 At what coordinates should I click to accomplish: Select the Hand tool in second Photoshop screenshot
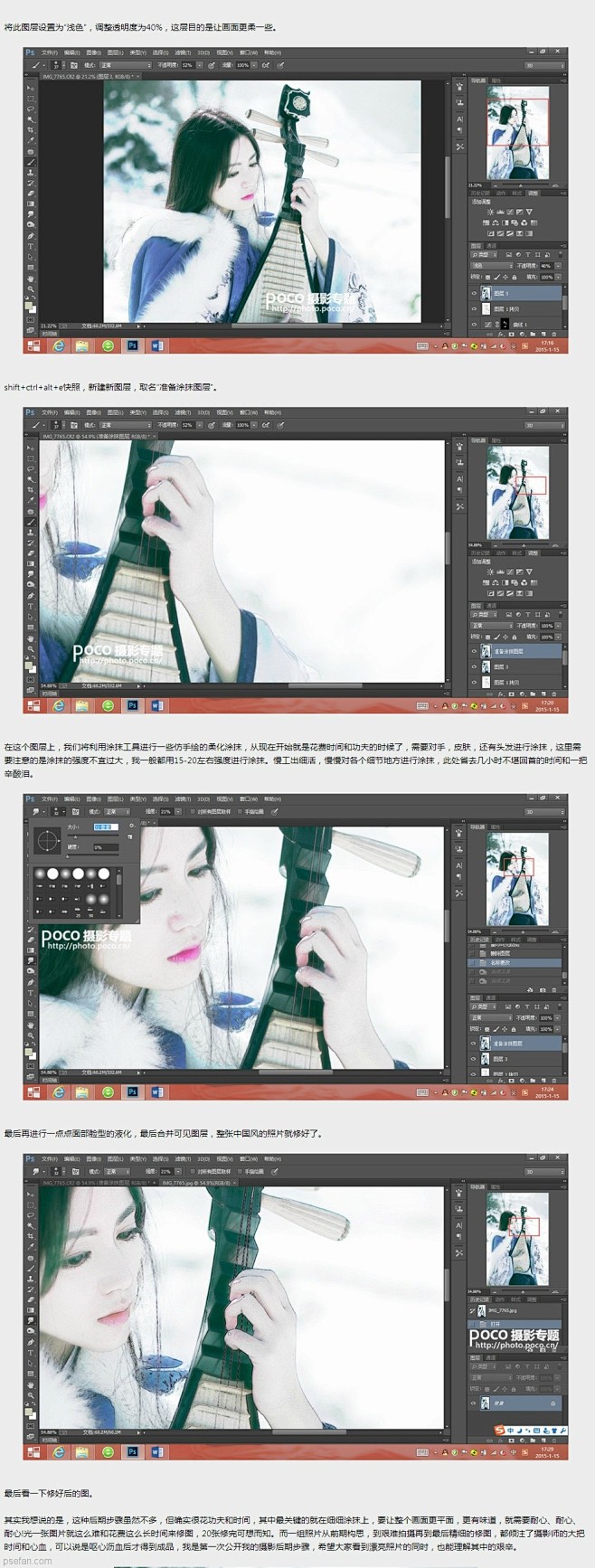coord(31,638)
